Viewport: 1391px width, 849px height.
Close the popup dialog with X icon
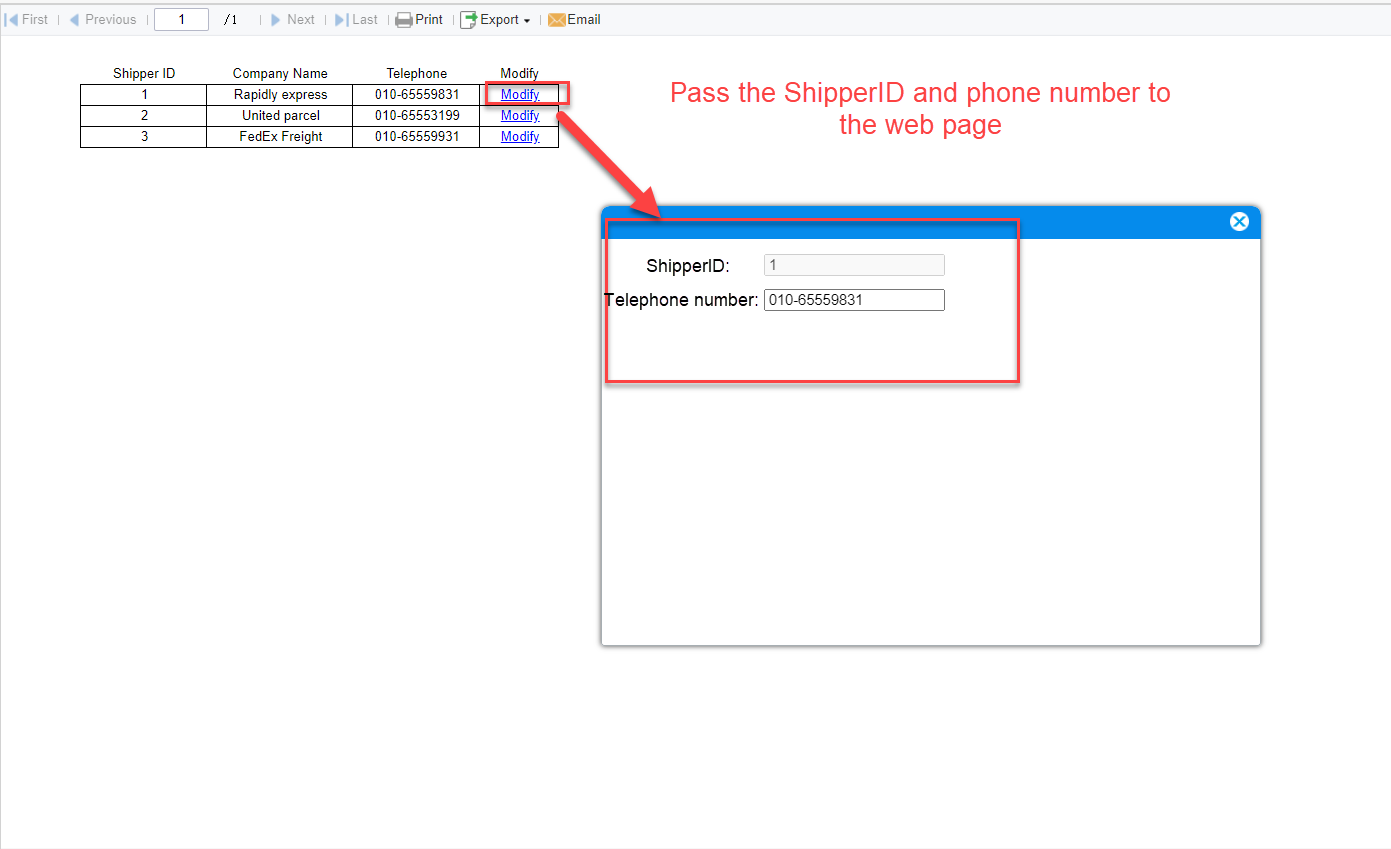1239,221
